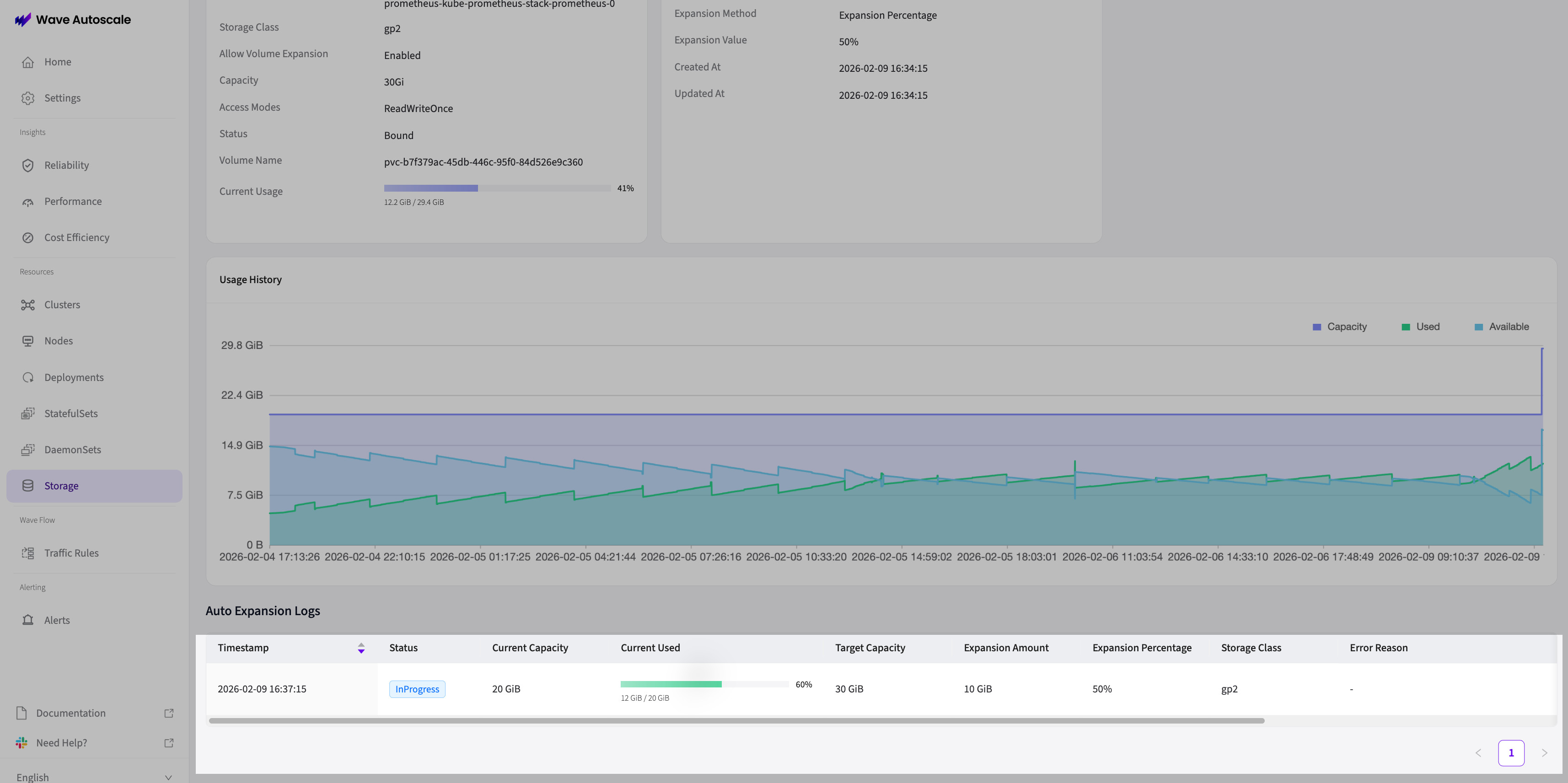This screenshot has height=783, width=1568.
Task: Open Traffic Rules under Wave Flow
Action: [x=94, y=553]
